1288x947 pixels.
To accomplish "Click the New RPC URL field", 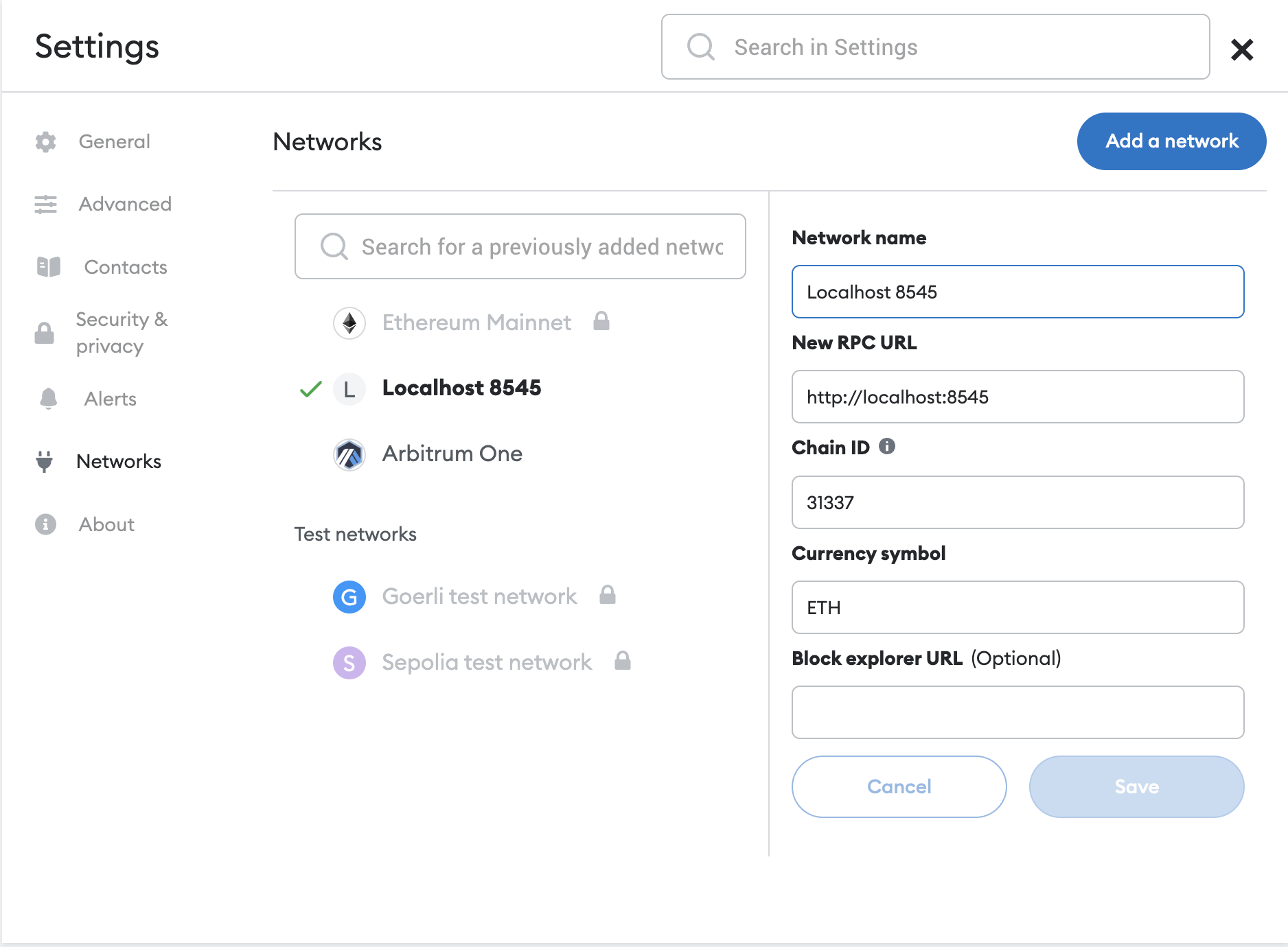I will [1018, 397].
